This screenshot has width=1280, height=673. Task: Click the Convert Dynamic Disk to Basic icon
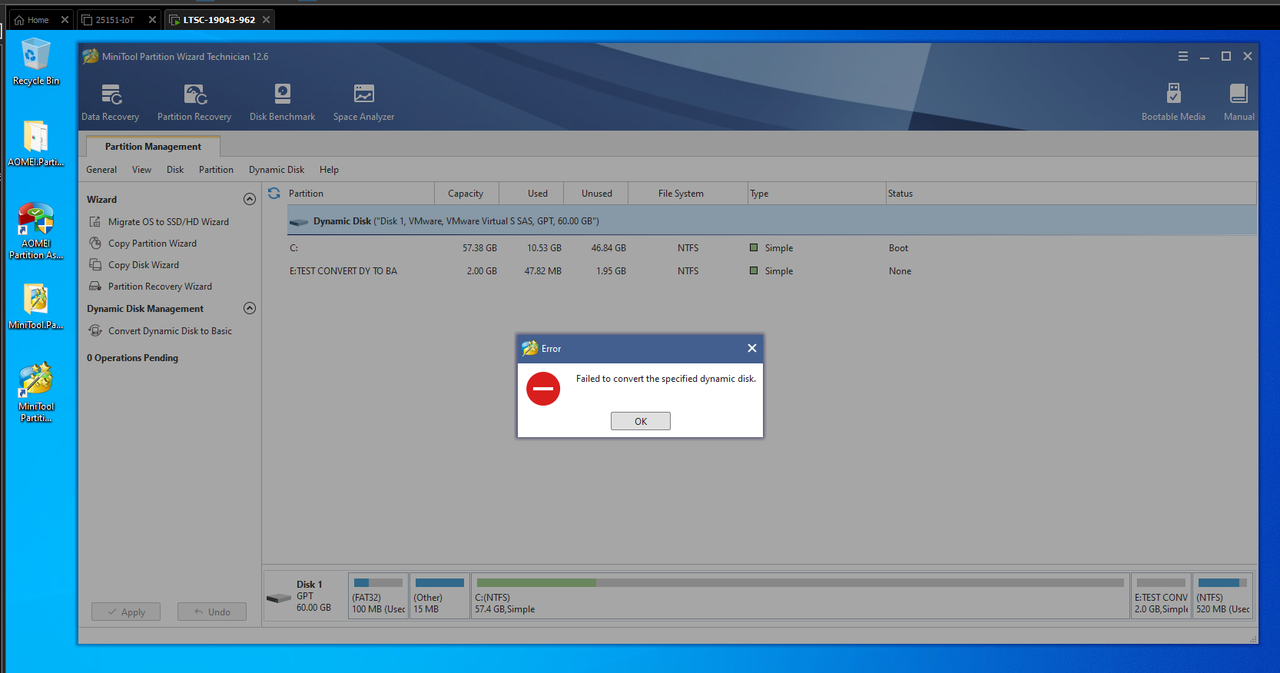[95, 331]
